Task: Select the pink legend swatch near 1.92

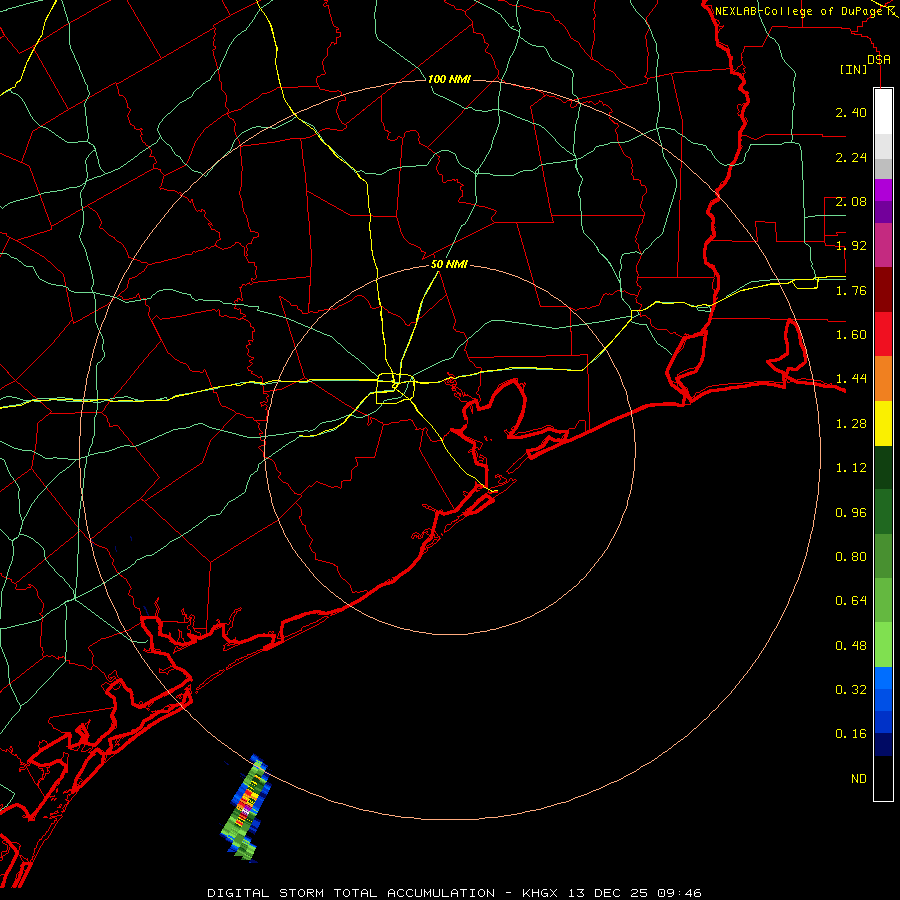Action: (883, 245)
